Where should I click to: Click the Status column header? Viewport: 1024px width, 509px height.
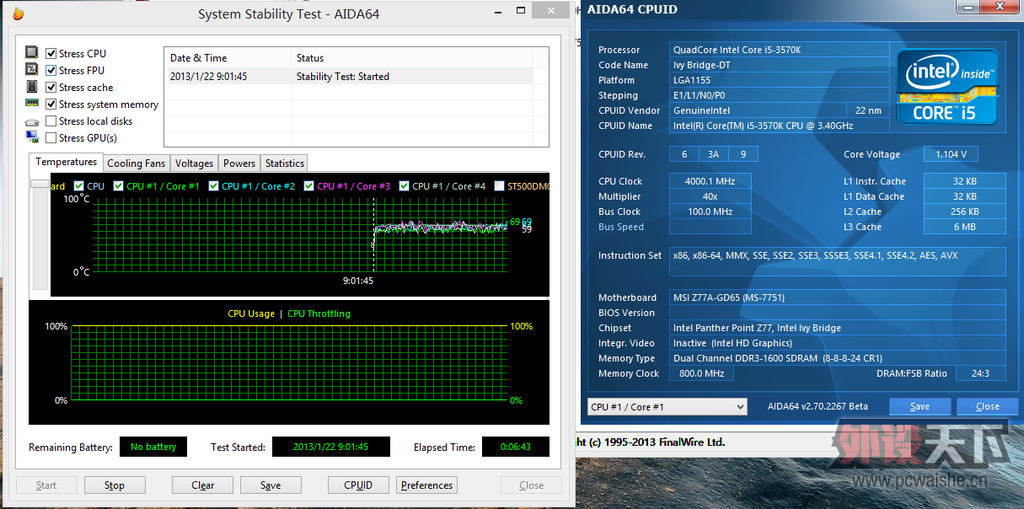(411, 57)
